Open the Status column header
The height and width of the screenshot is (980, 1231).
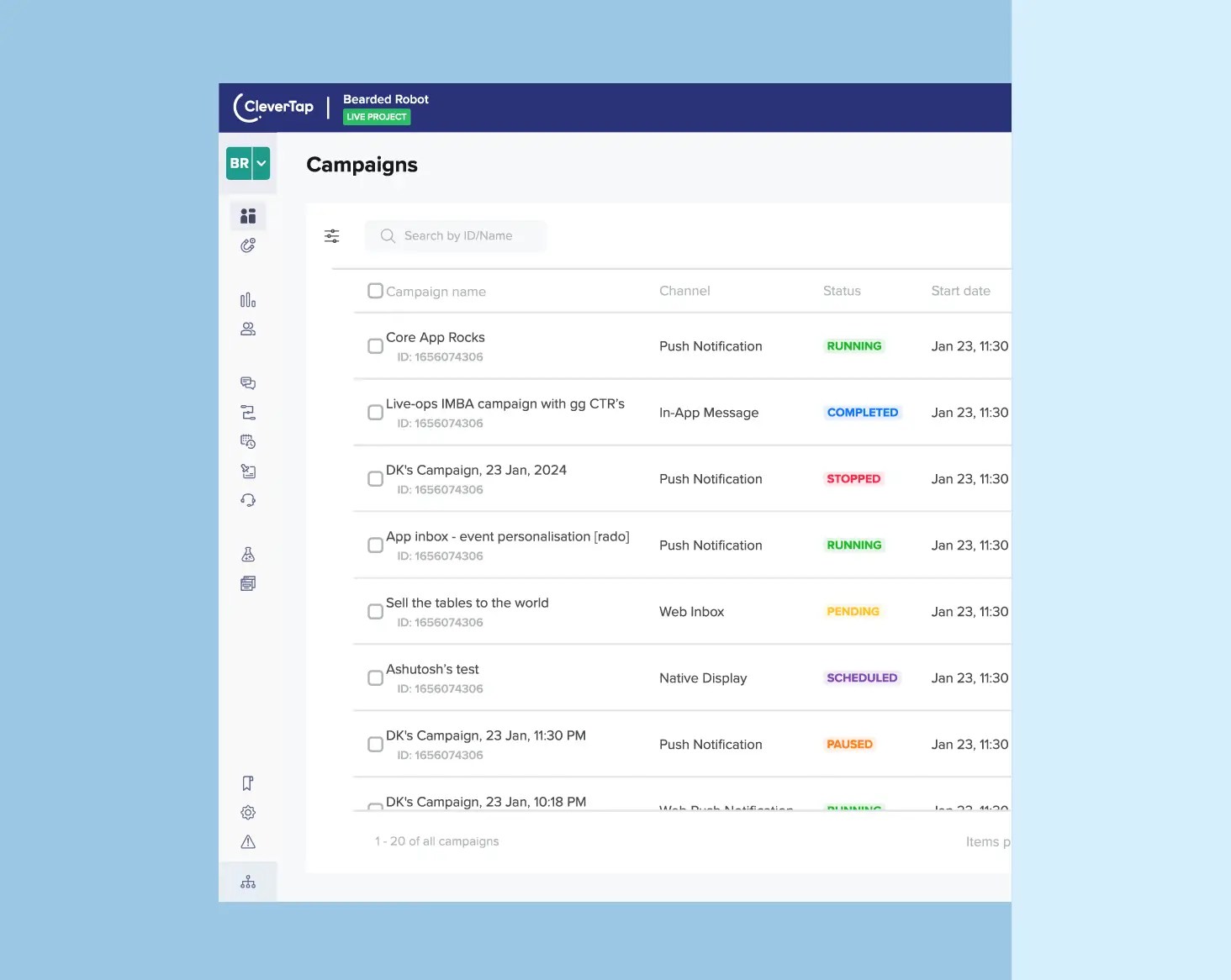point(842,291)
